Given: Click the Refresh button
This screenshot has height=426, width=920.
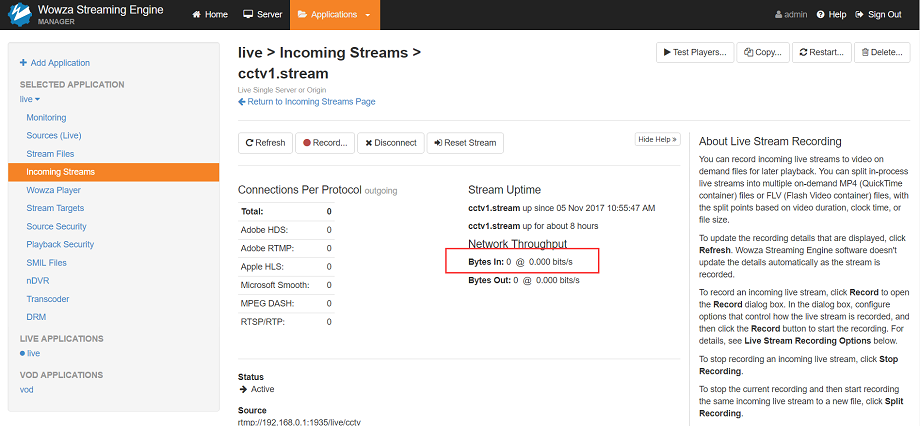Looking at the screenshot, I should (x=265, y=143).
